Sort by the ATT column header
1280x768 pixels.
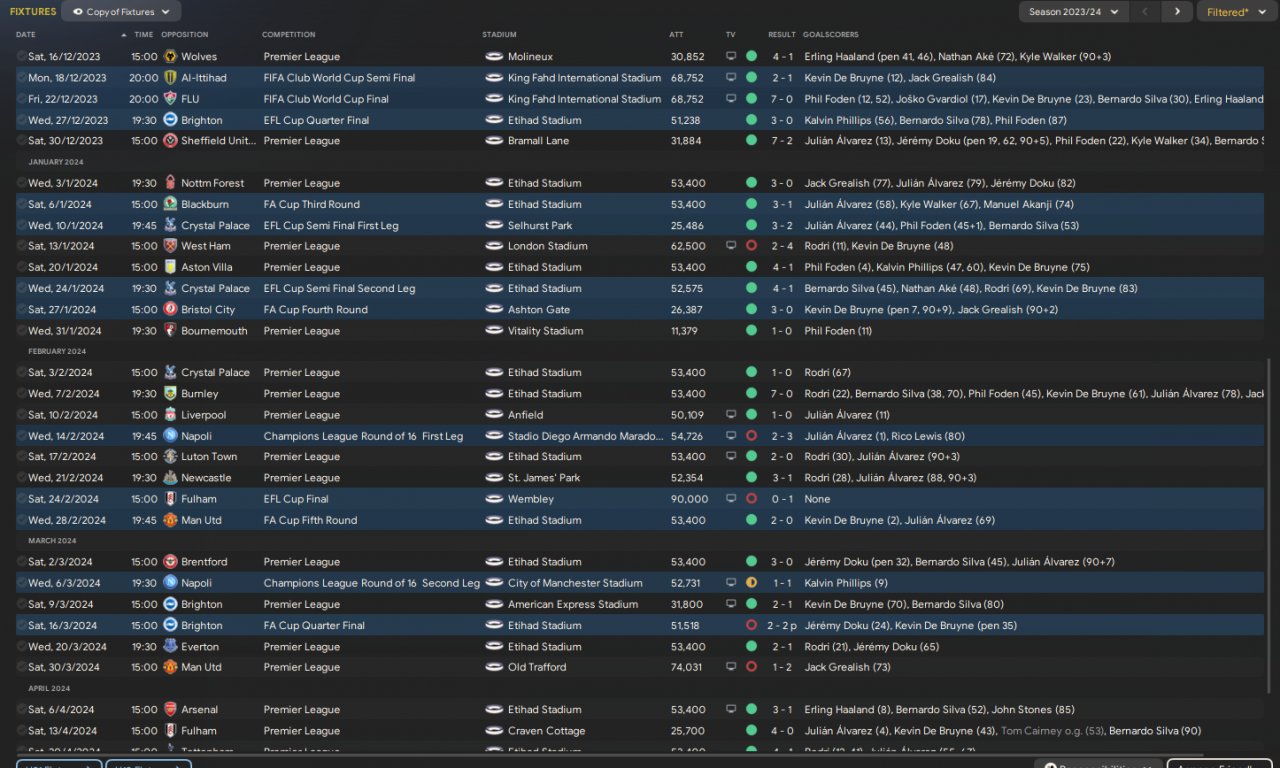pos(676,35)
